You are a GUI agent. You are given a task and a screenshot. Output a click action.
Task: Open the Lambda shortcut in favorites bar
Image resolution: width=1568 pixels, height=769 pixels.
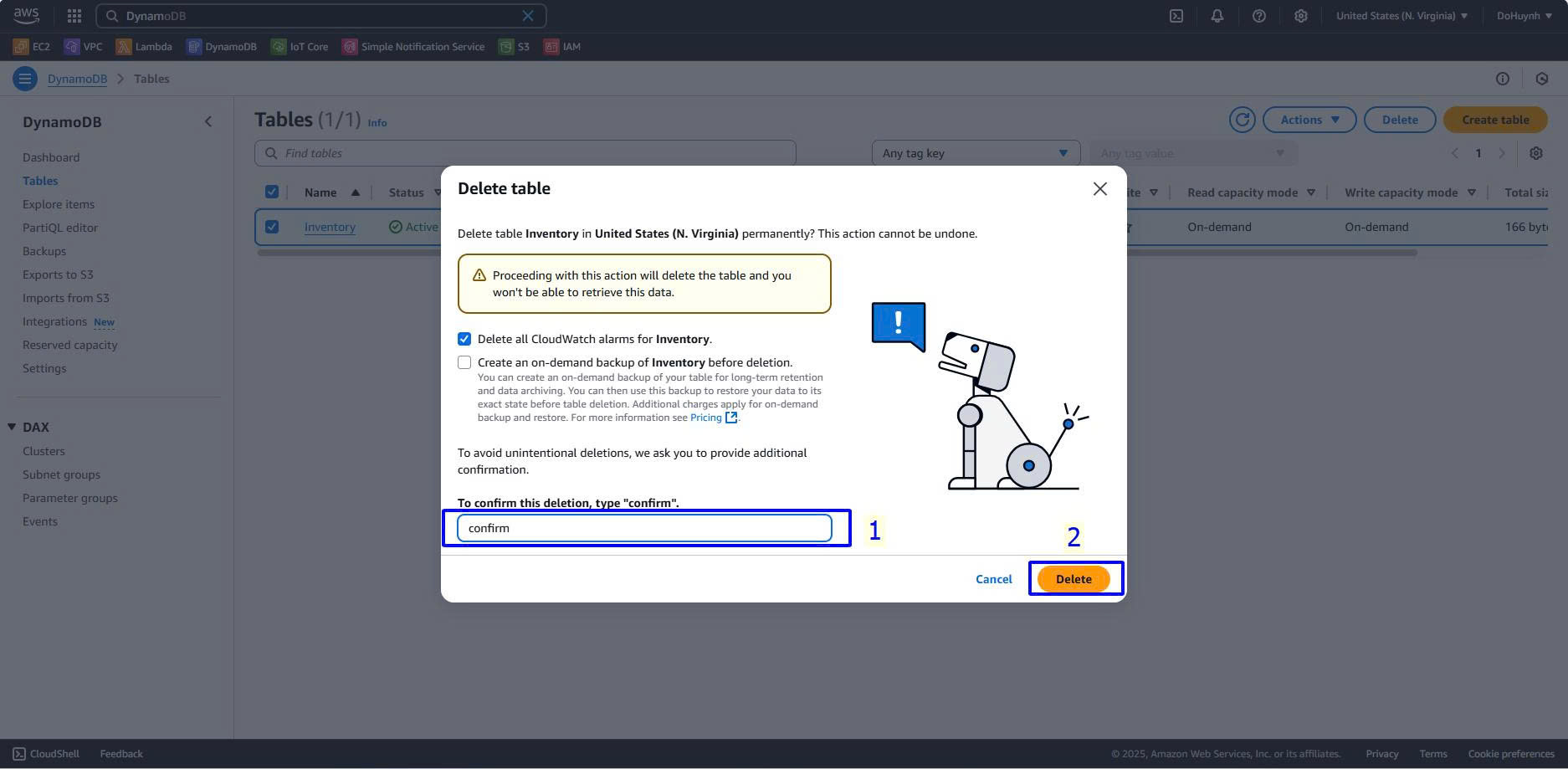pyautogui.click(x=144, y=47)
